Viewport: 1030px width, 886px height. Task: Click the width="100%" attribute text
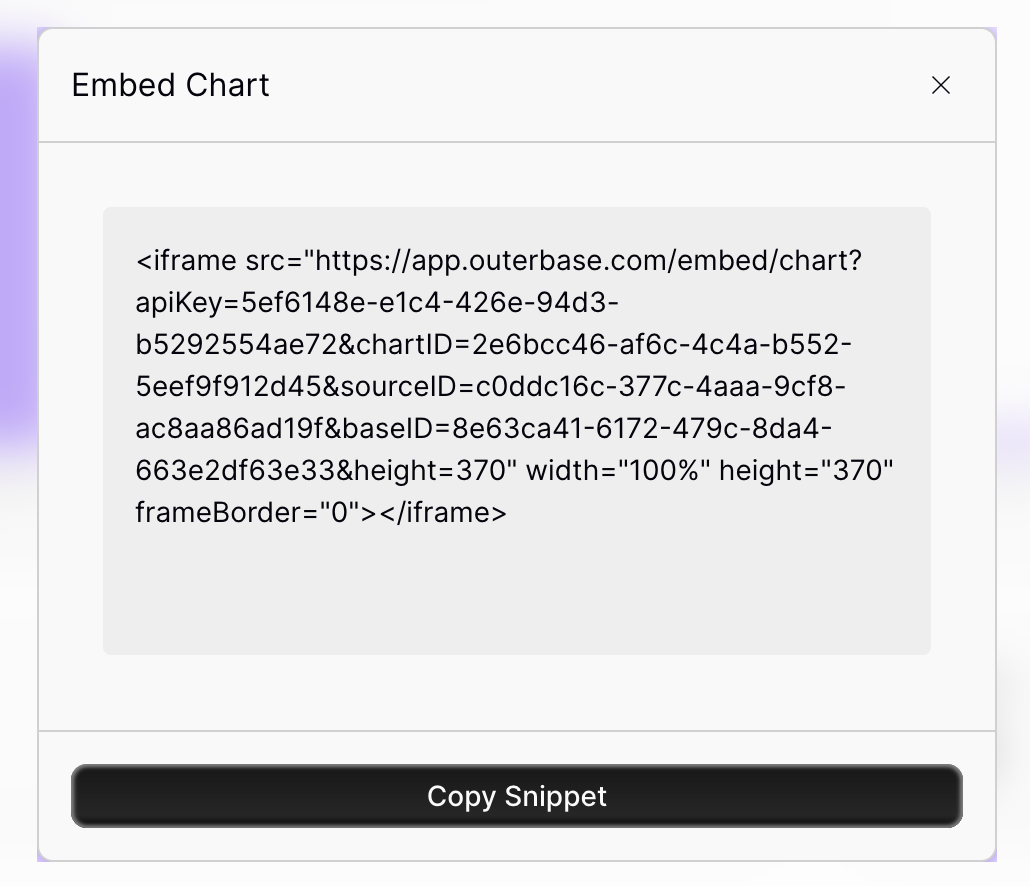(x=618, y=470)
